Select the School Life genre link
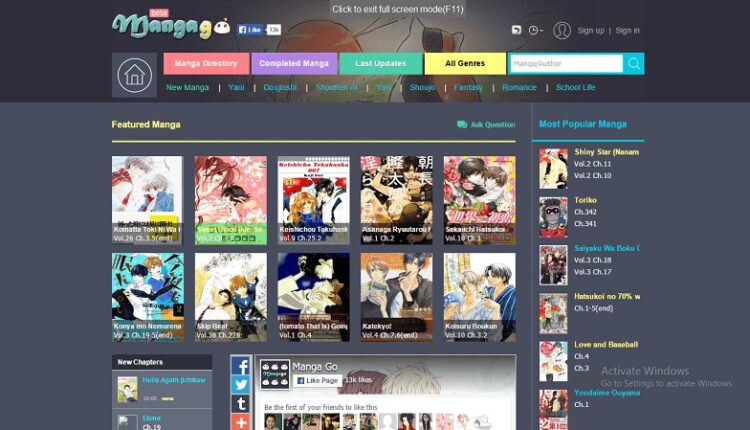This screenshot has height=430, width=750. (x=575, y=88)
